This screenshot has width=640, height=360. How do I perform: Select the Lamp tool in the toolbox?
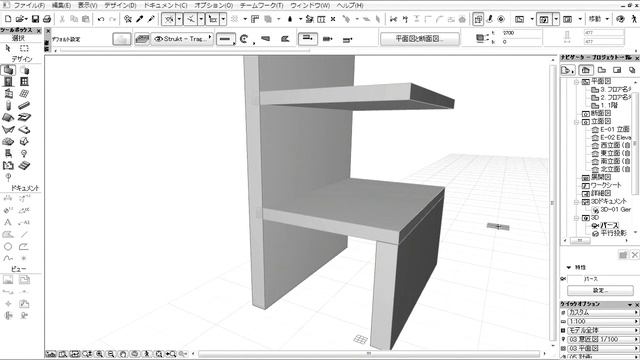[24, 153]
